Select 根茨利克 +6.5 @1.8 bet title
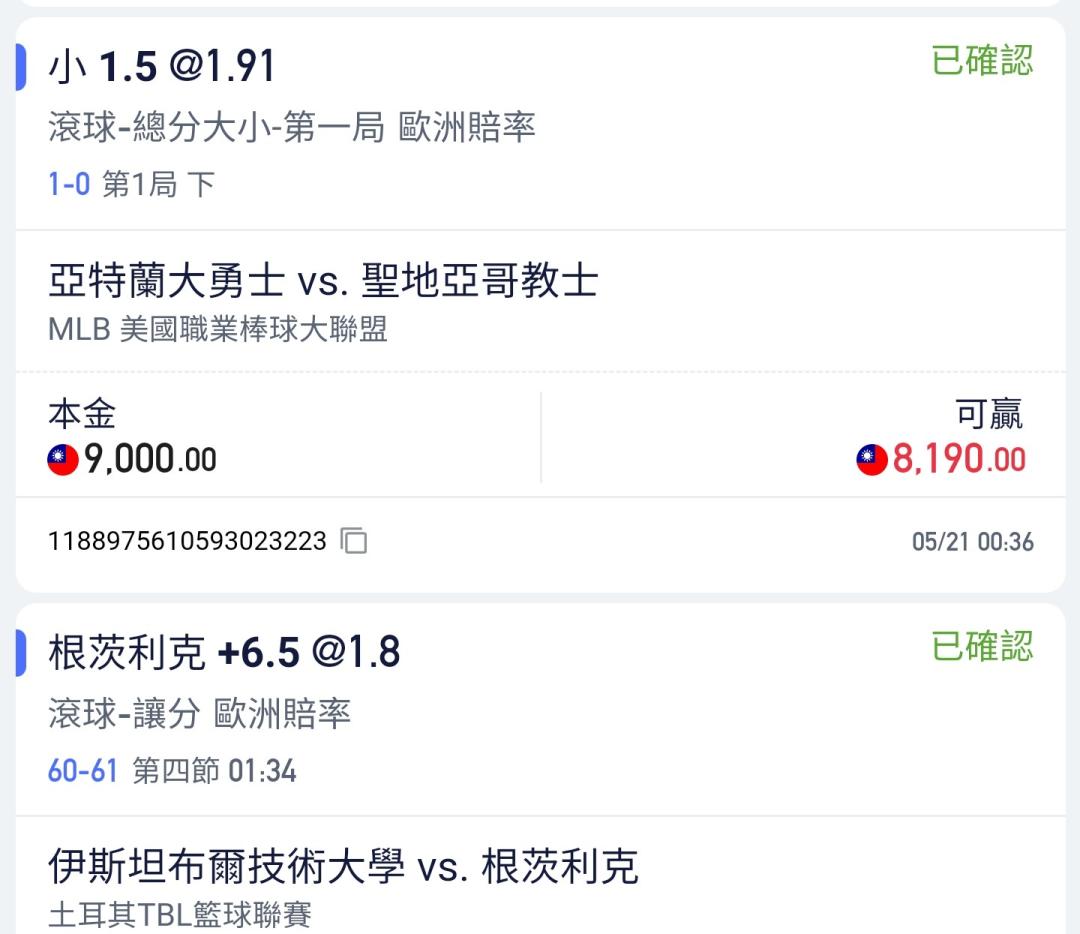Screen dimensions: 1080x934 225,652
